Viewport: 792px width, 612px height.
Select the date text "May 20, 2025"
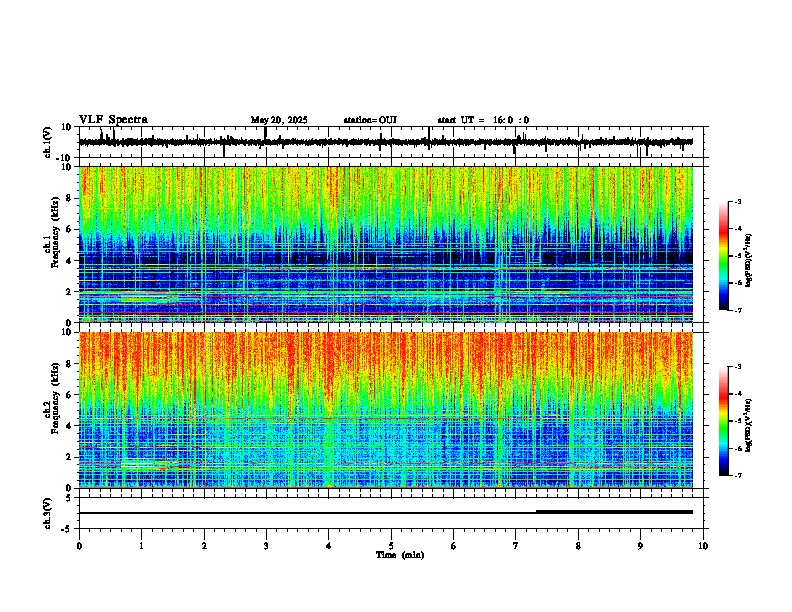279,120
